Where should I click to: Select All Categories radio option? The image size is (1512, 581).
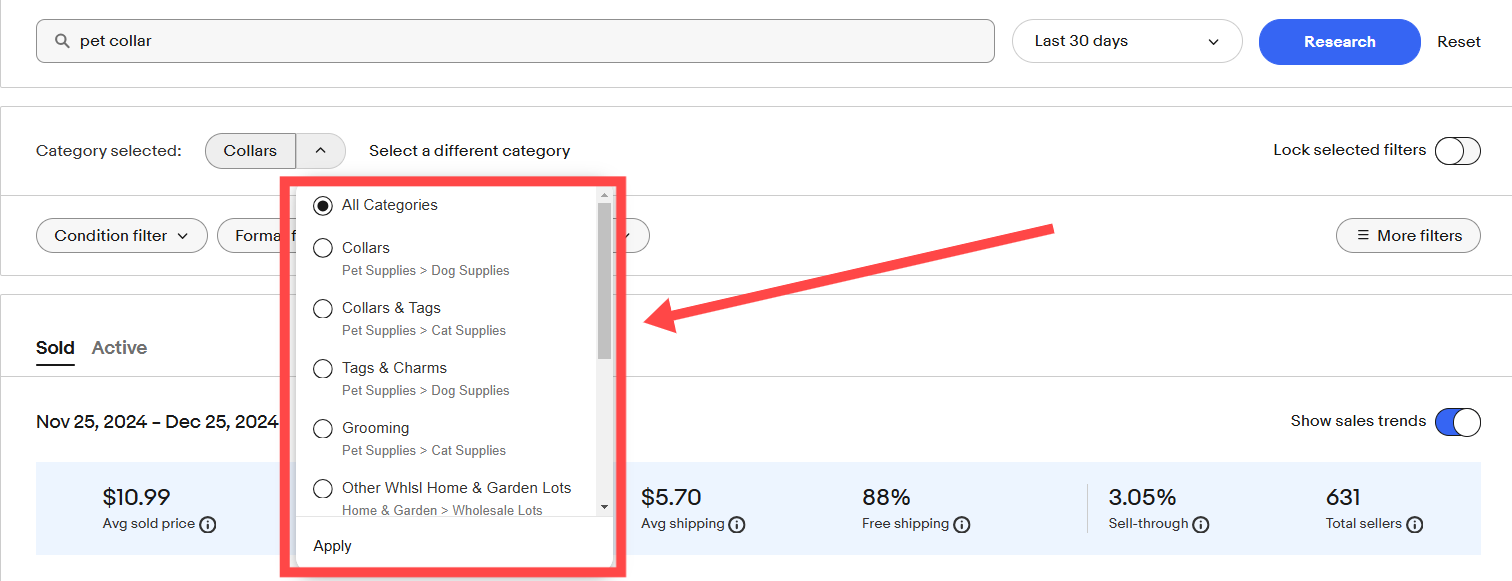[x=323, y=206]
